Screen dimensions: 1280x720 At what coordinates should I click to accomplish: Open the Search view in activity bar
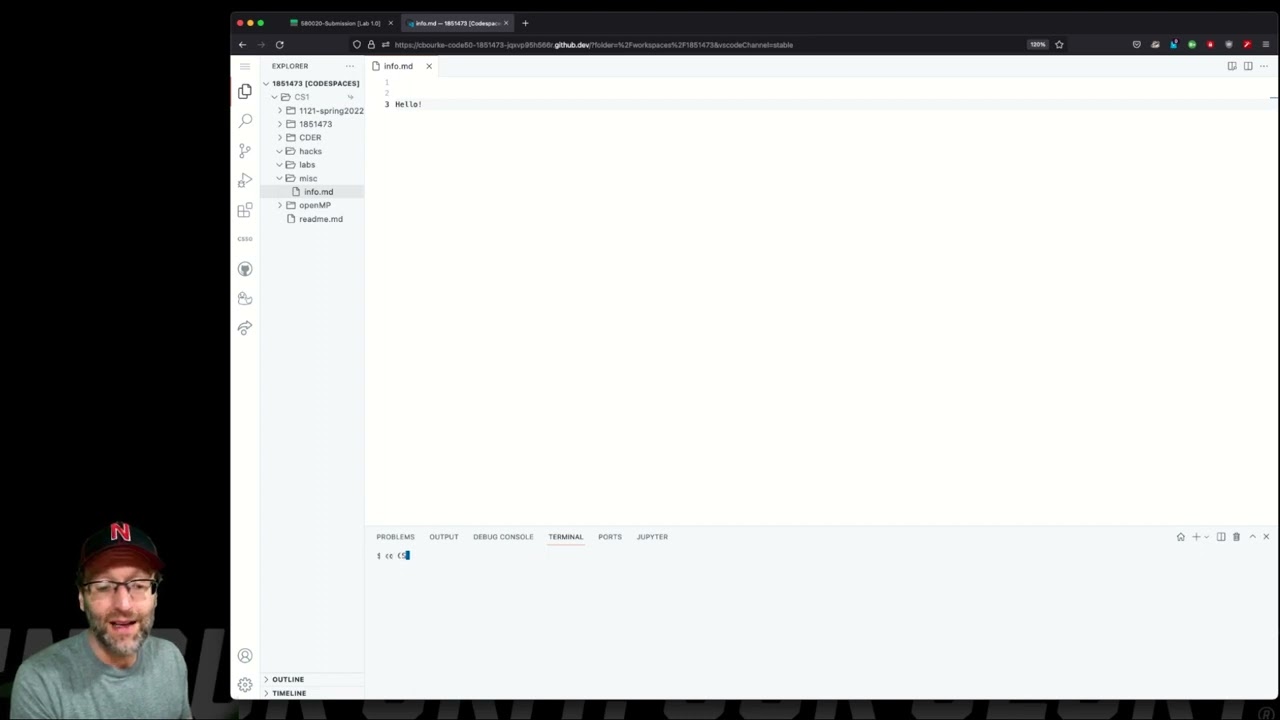click(x=245, y=120)
